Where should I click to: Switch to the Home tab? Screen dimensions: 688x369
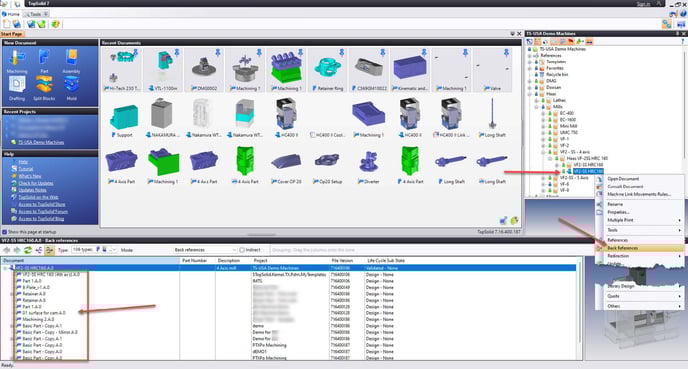tap(11, 14)
